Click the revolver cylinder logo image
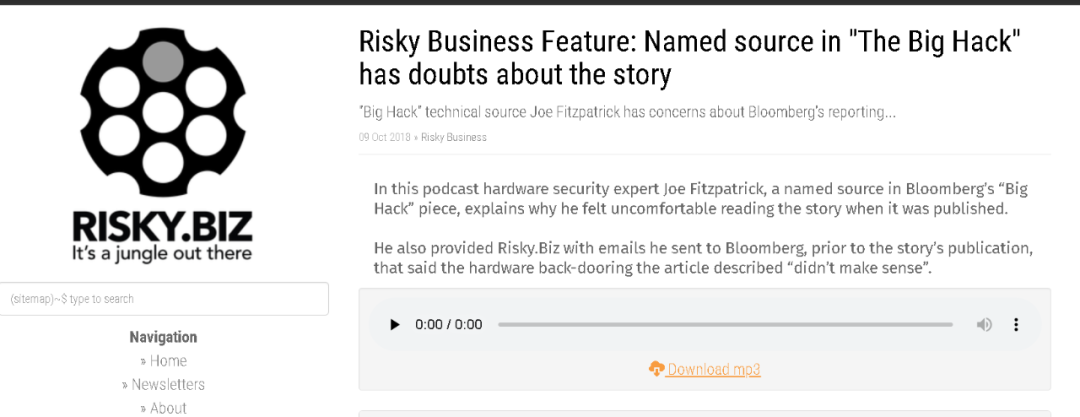Image resolution: width=1080 pixels, height=417 pixels. [x=163, y=112]
